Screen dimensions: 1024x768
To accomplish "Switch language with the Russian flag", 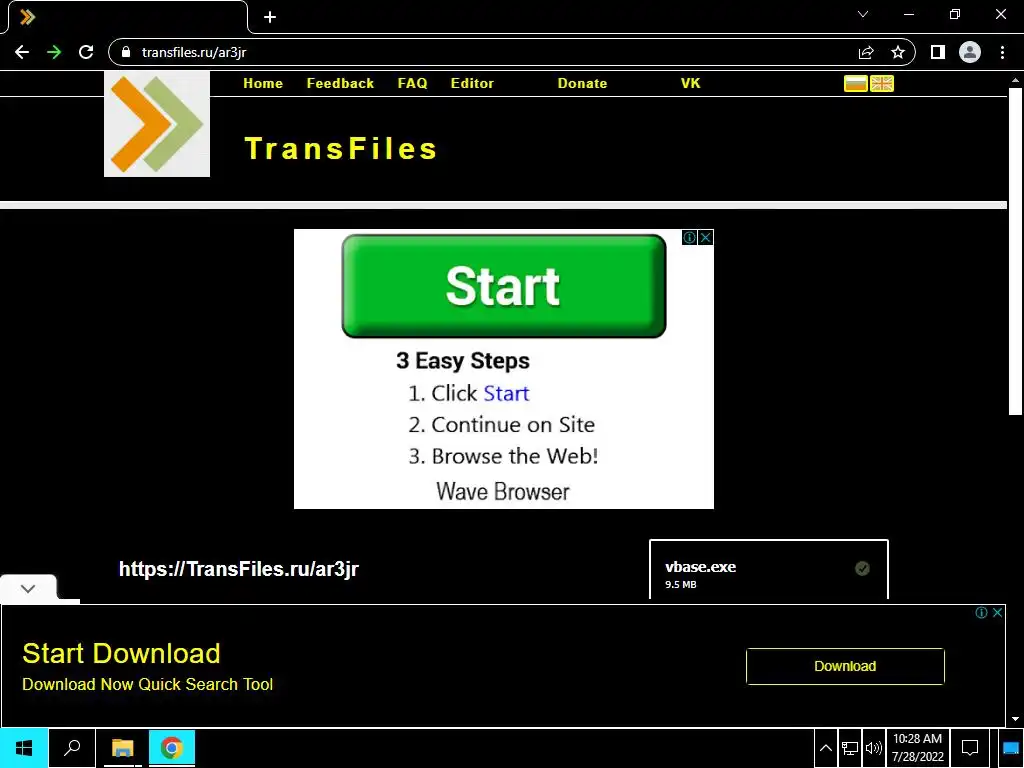I will point(856,84).
